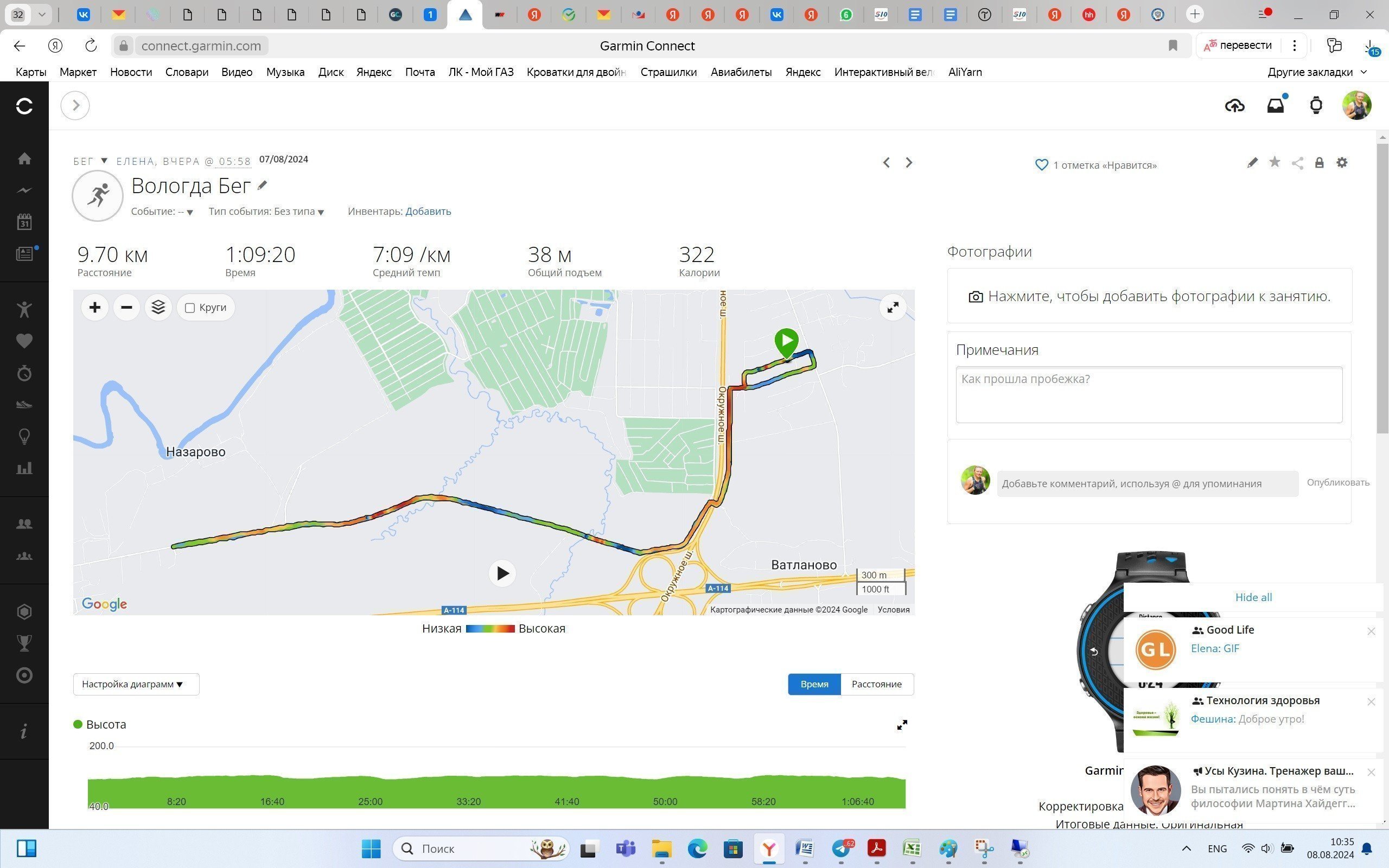Click the перевести translate button
The image size is (1389, 868).
tap(1238, 46)
